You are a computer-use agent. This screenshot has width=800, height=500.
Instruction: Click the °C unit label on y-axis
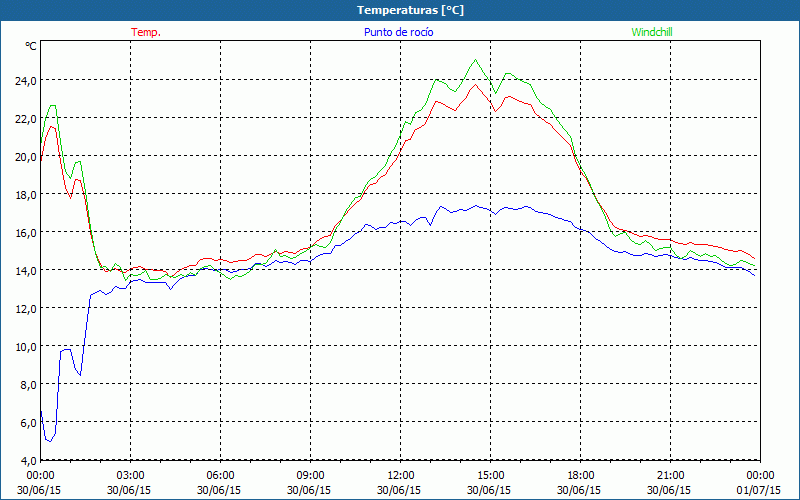pyautogui.click(x=31, y=46)
